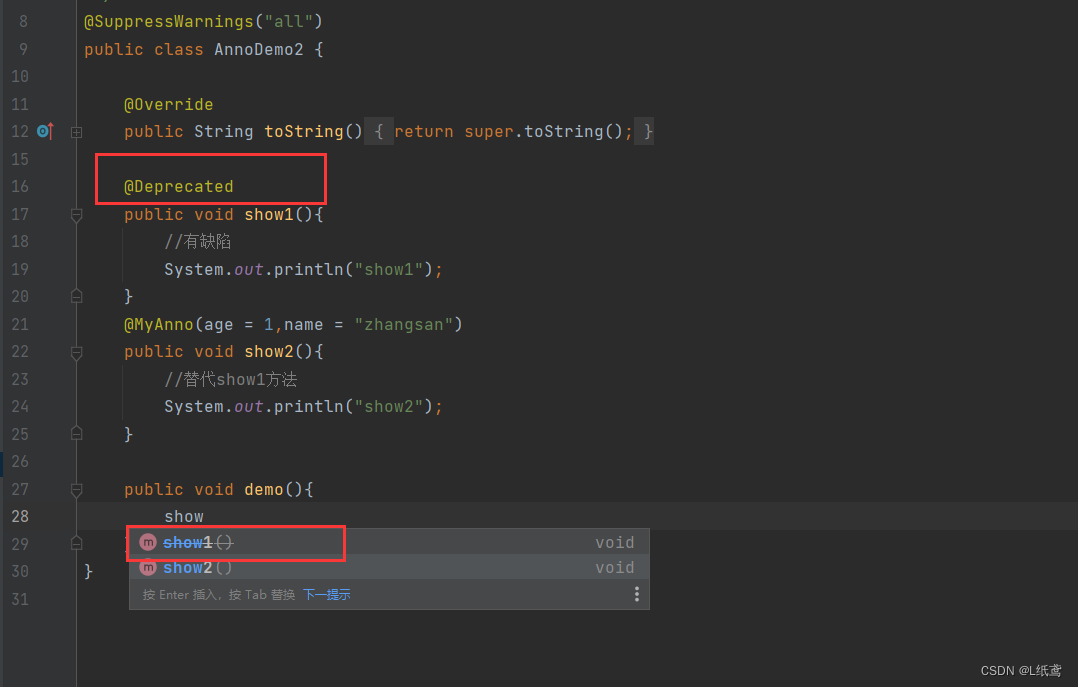Viewport: 1078px width, 687px height.
Task: Click the 下一提示 link in popup footer
Action: (x=327, y=593)
